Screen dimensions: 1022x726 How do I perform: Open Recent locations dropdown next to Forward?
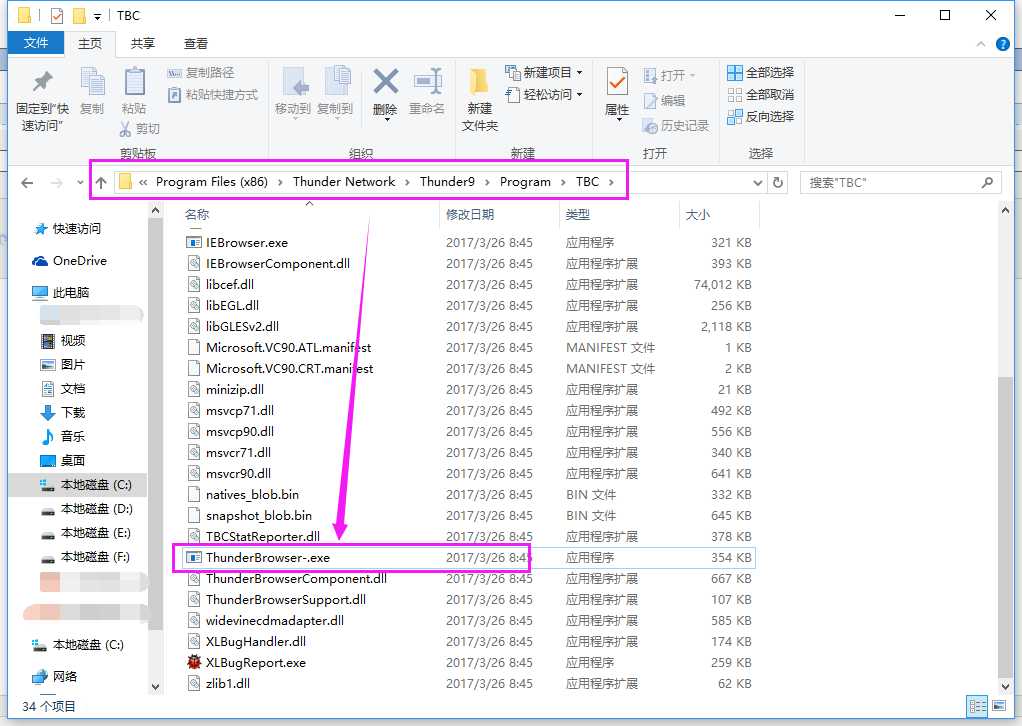click(x=80, y=183)
